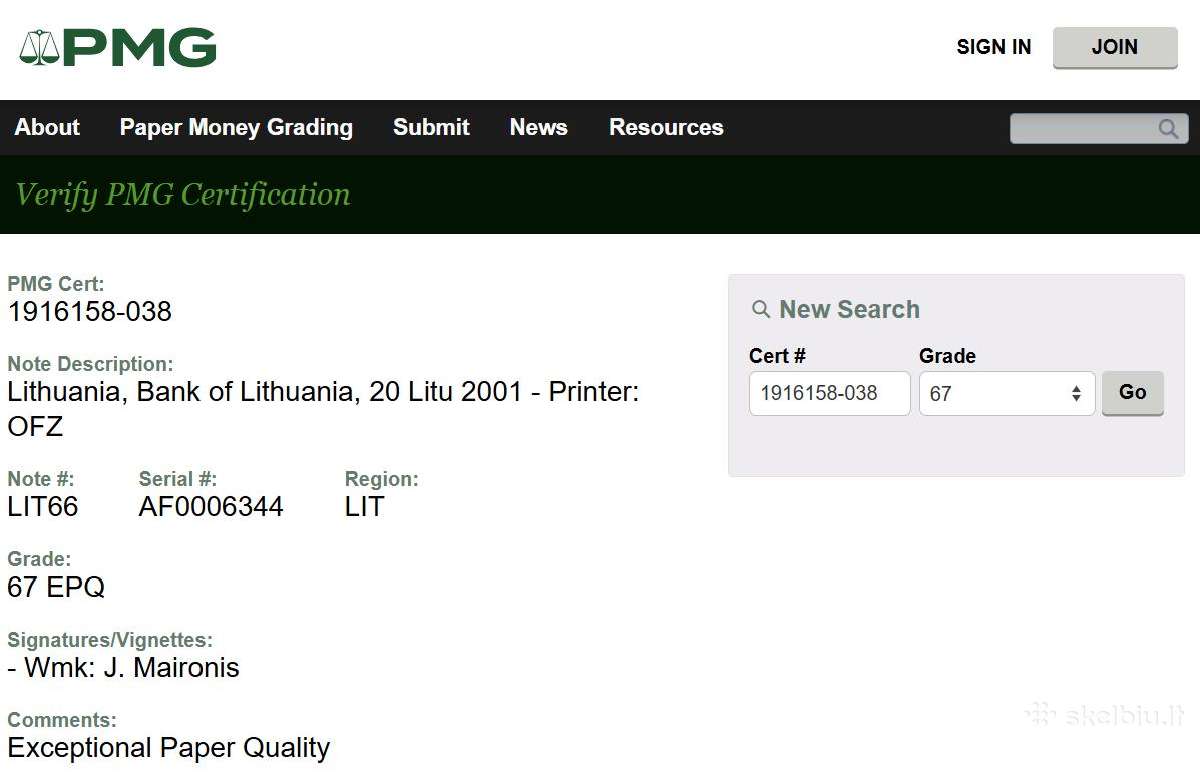Click the PMG scales logo
Viewport: 1200px width, 774px height.
pyautogui.click(x=118, y=47)
